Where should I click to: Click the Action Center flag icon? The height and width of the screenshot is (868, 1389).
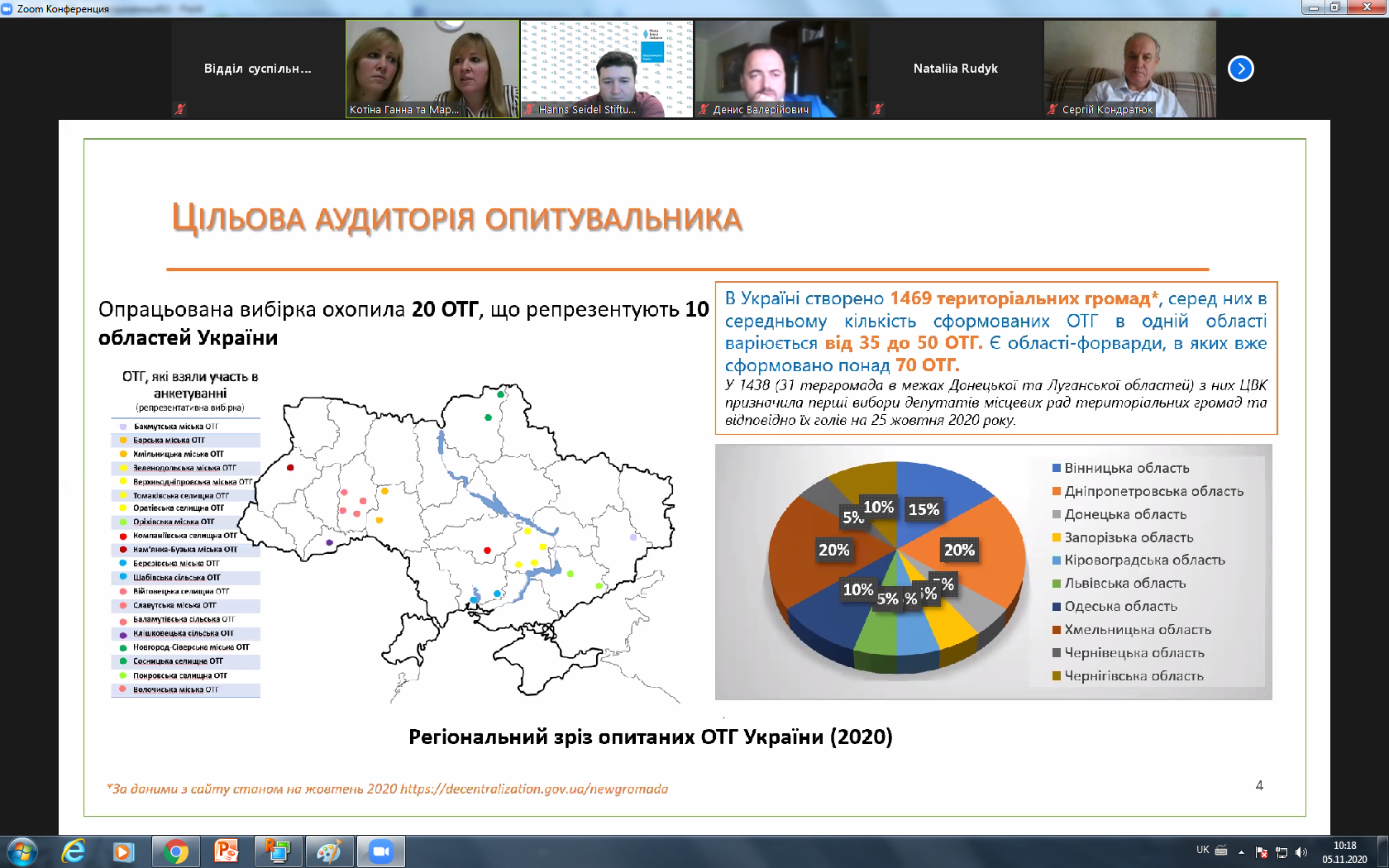pyautogui.click(x=1262, y=852)
